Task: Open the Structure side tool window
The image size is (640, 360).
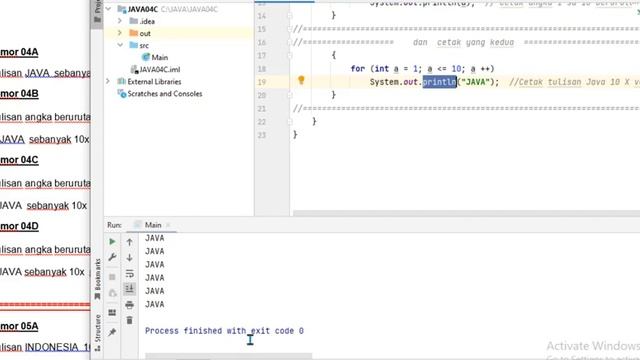Action: pyautogui.click(x=98, y=333)
